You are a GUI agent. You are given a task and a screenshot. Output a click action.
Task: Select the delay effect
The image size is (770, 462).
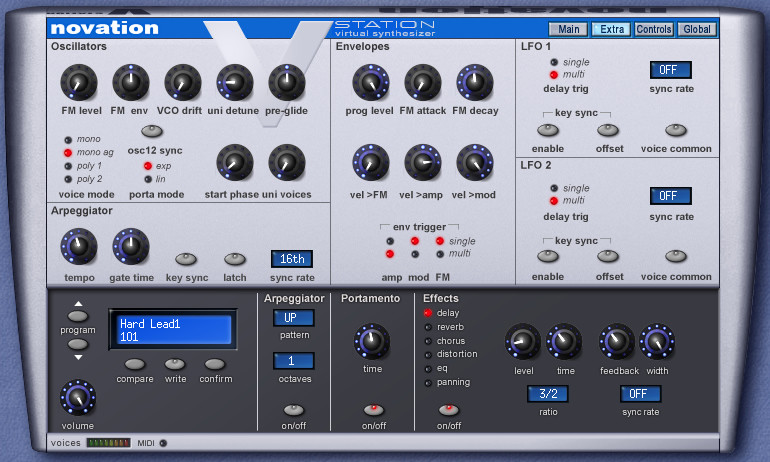click(428, 313)
